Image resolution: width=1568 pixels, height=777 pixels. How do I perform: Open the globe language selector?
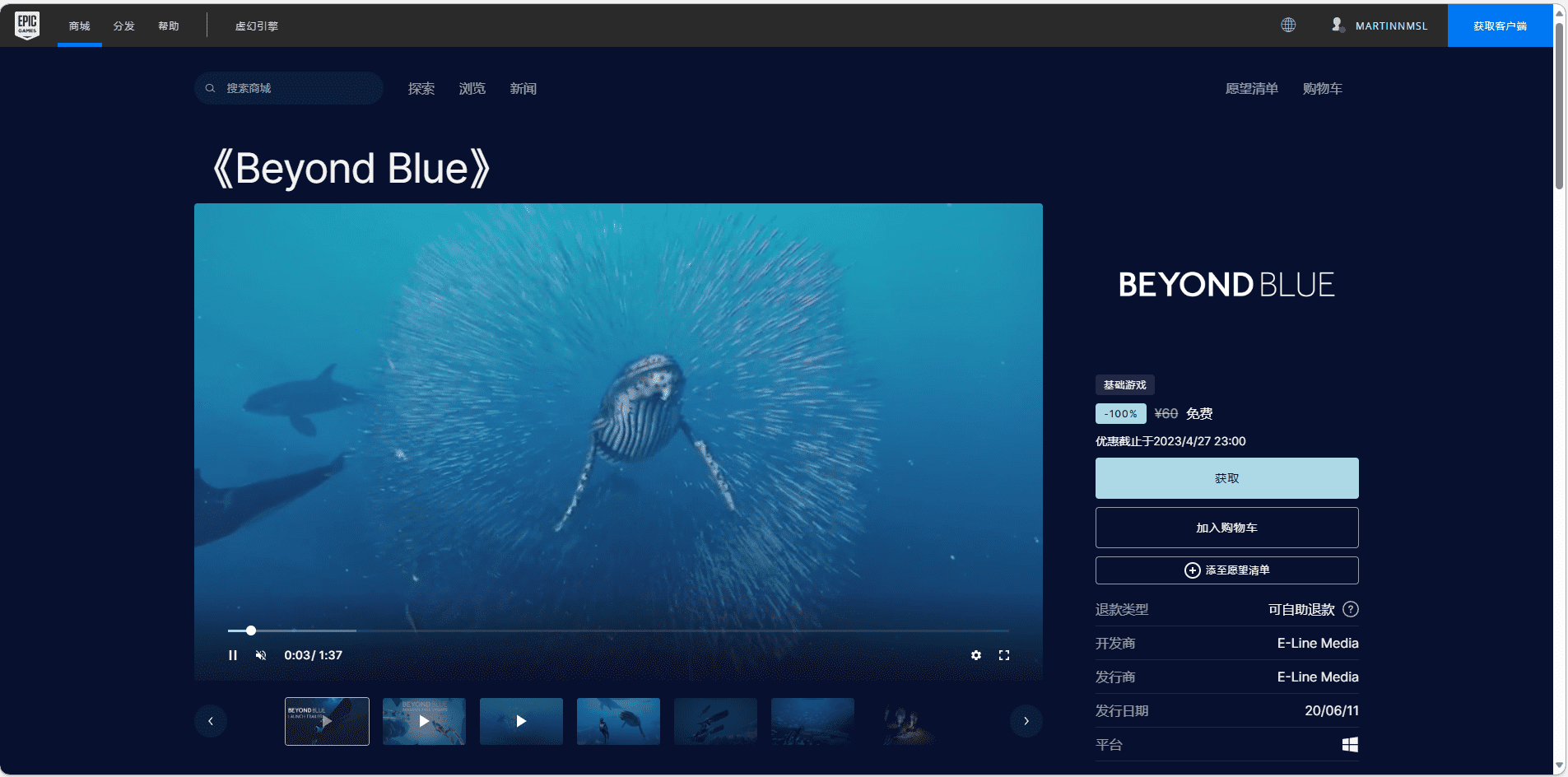[x=1288, y=25]
